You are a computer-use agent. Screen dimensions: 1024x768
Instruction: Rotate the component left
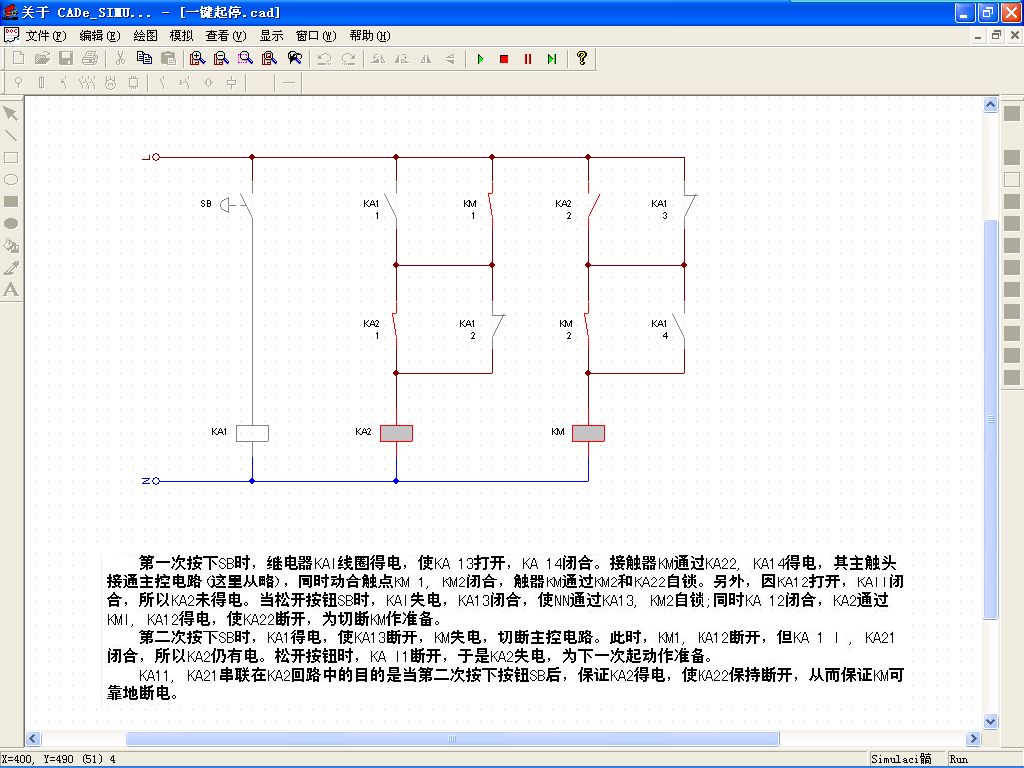(378, 59)
